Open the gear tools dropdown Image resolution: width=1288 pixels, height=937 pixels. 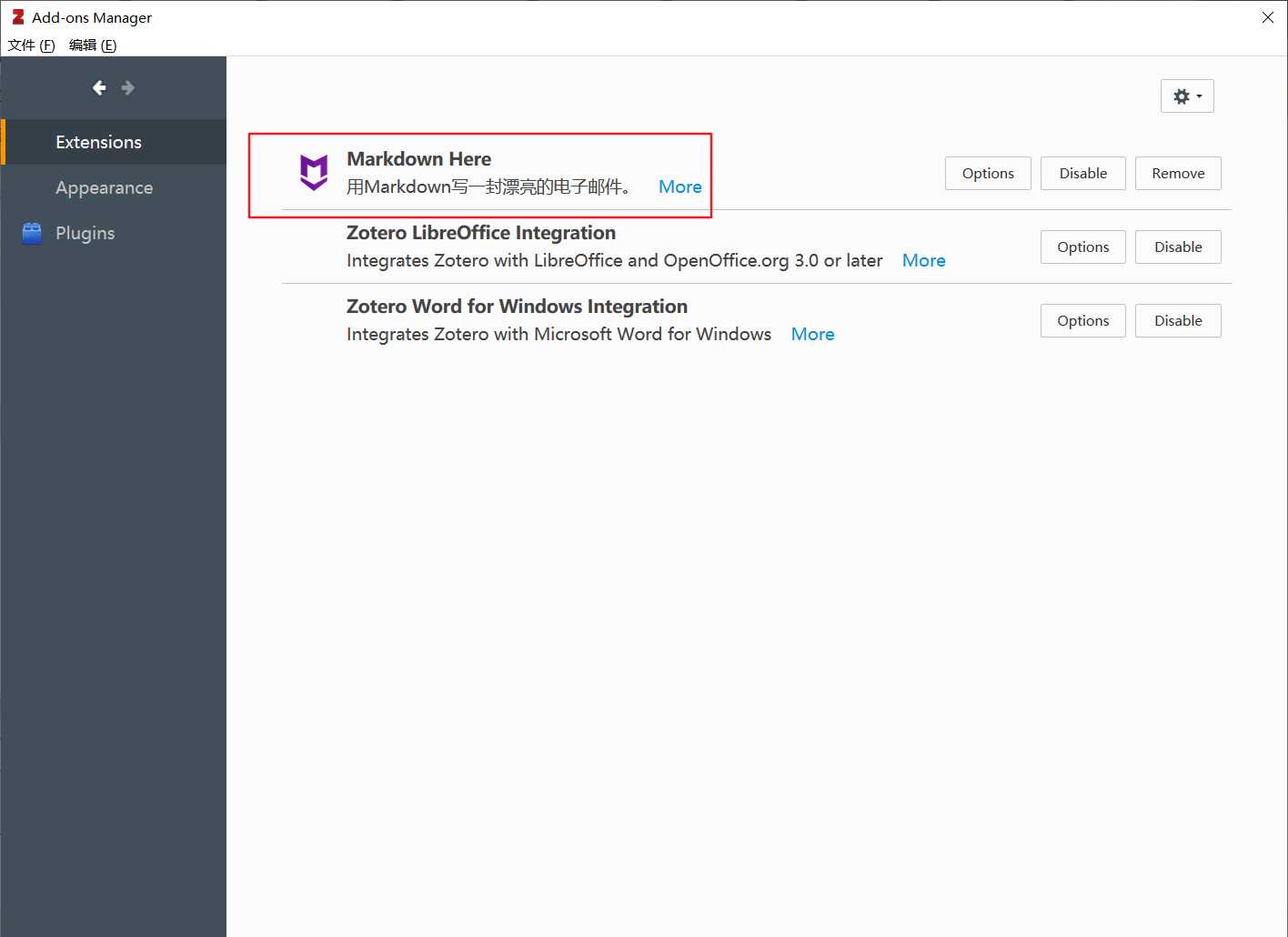pos(1187,96)
